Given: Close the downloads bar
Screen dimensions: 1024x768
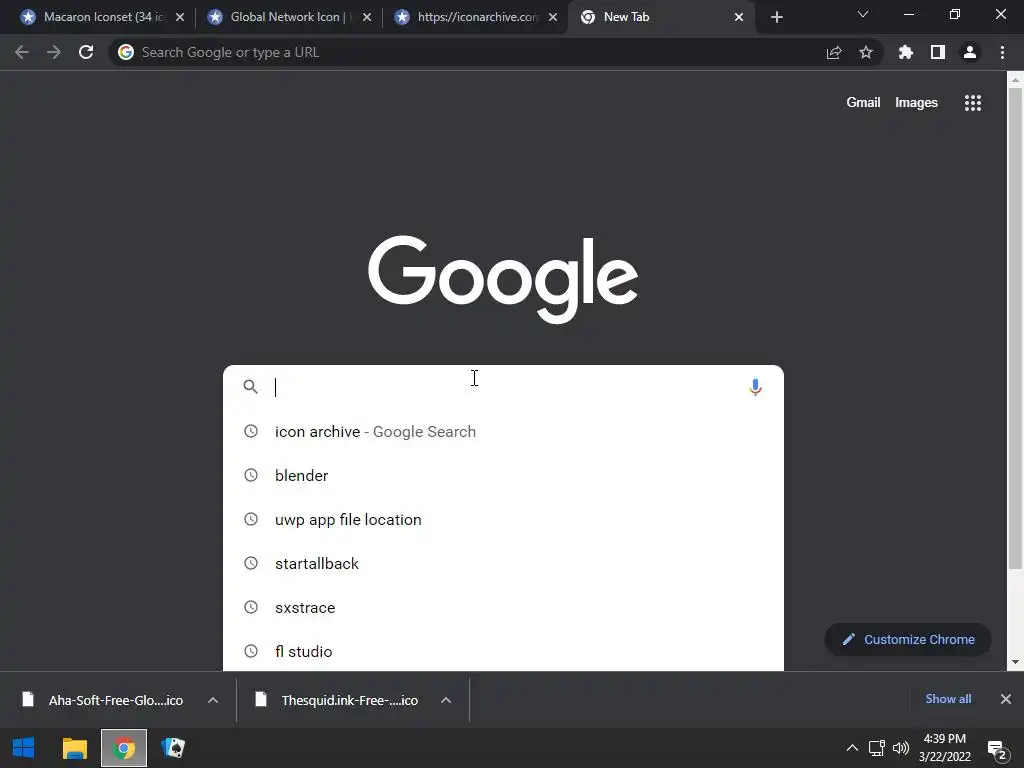Looking at the screenshot, I should click(1006, 699).
